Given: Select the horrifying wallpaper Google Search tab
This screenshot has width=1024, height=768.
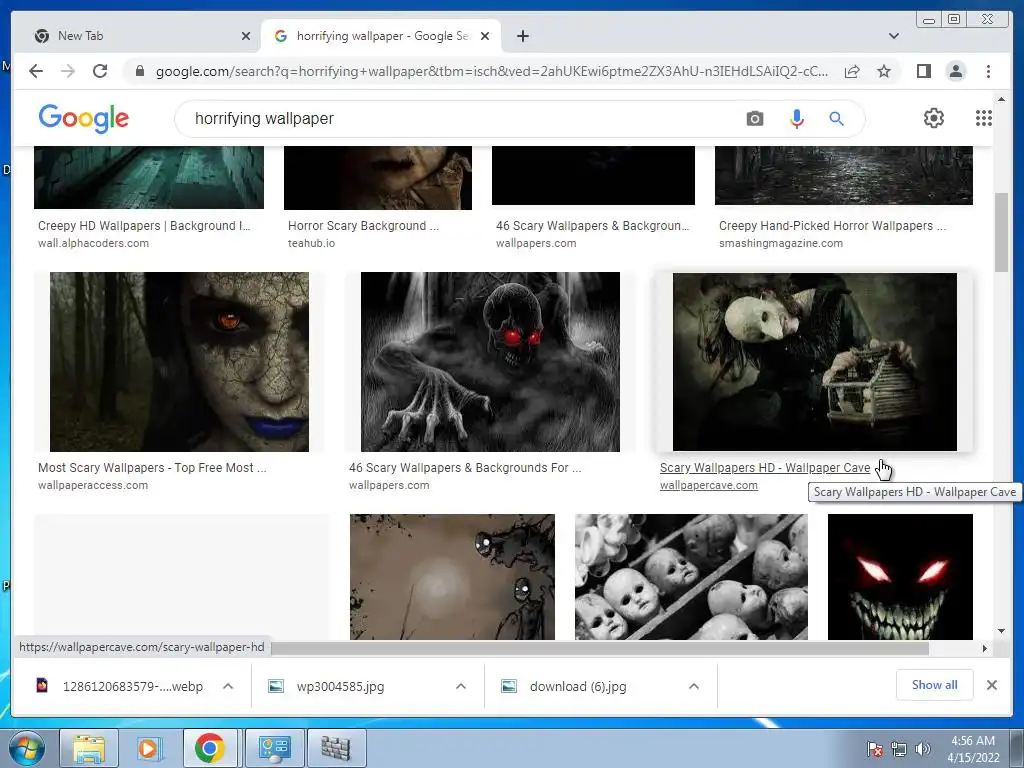Looking at the screenshot, I should coord(381,36).
